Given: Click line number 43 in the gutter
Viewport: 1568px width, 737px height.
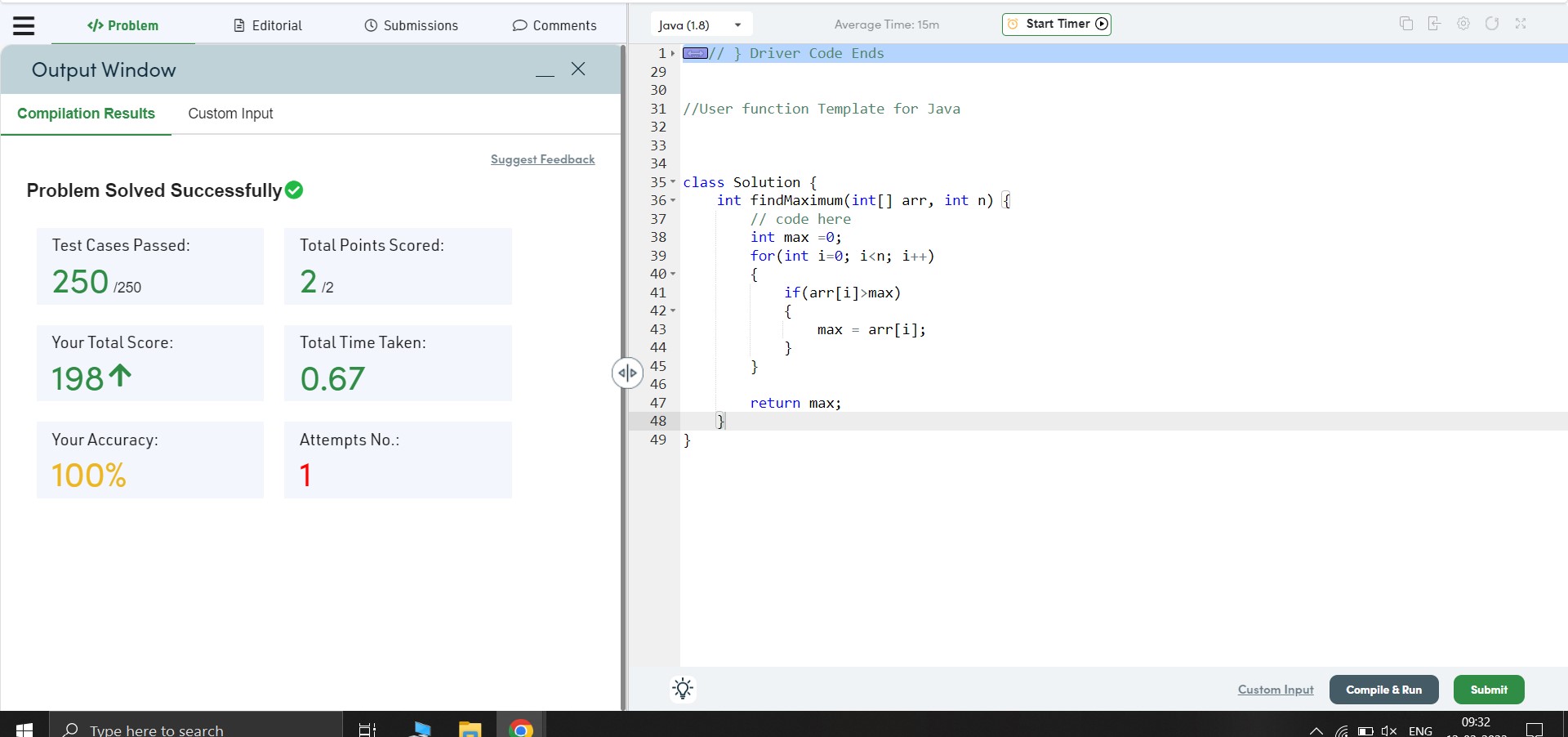Looking at the screenshot, I should click(658, 329).
